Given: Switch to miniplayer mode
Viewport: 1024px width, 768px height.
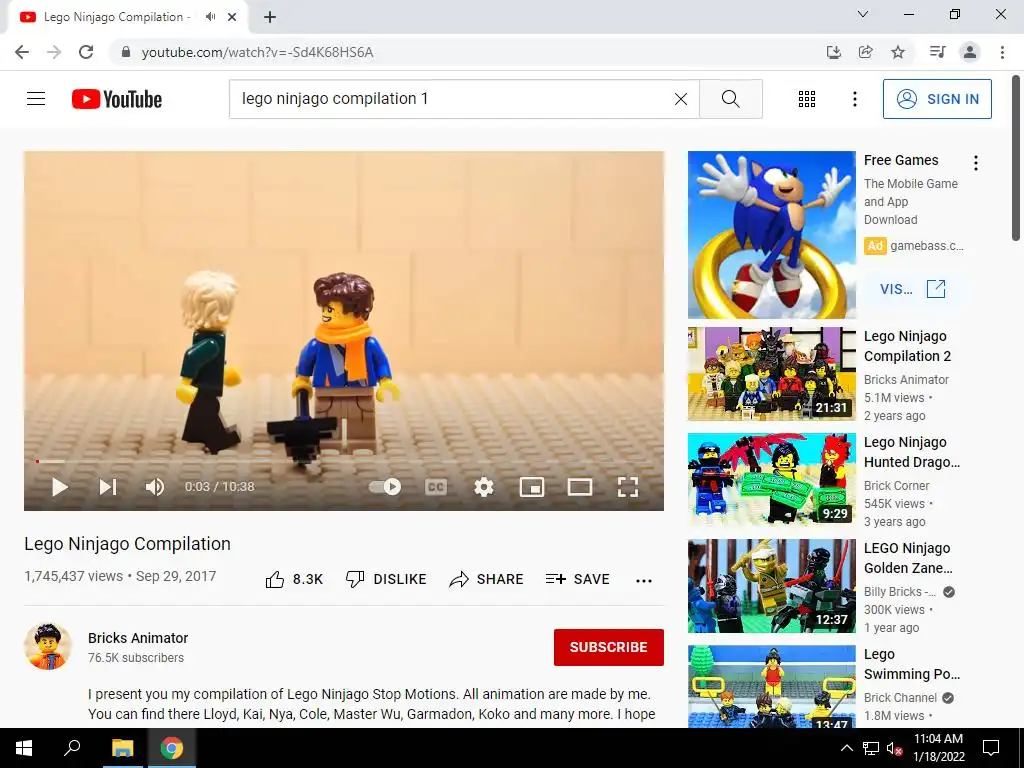Looking at the screenshot, I should tap(532, 487).
